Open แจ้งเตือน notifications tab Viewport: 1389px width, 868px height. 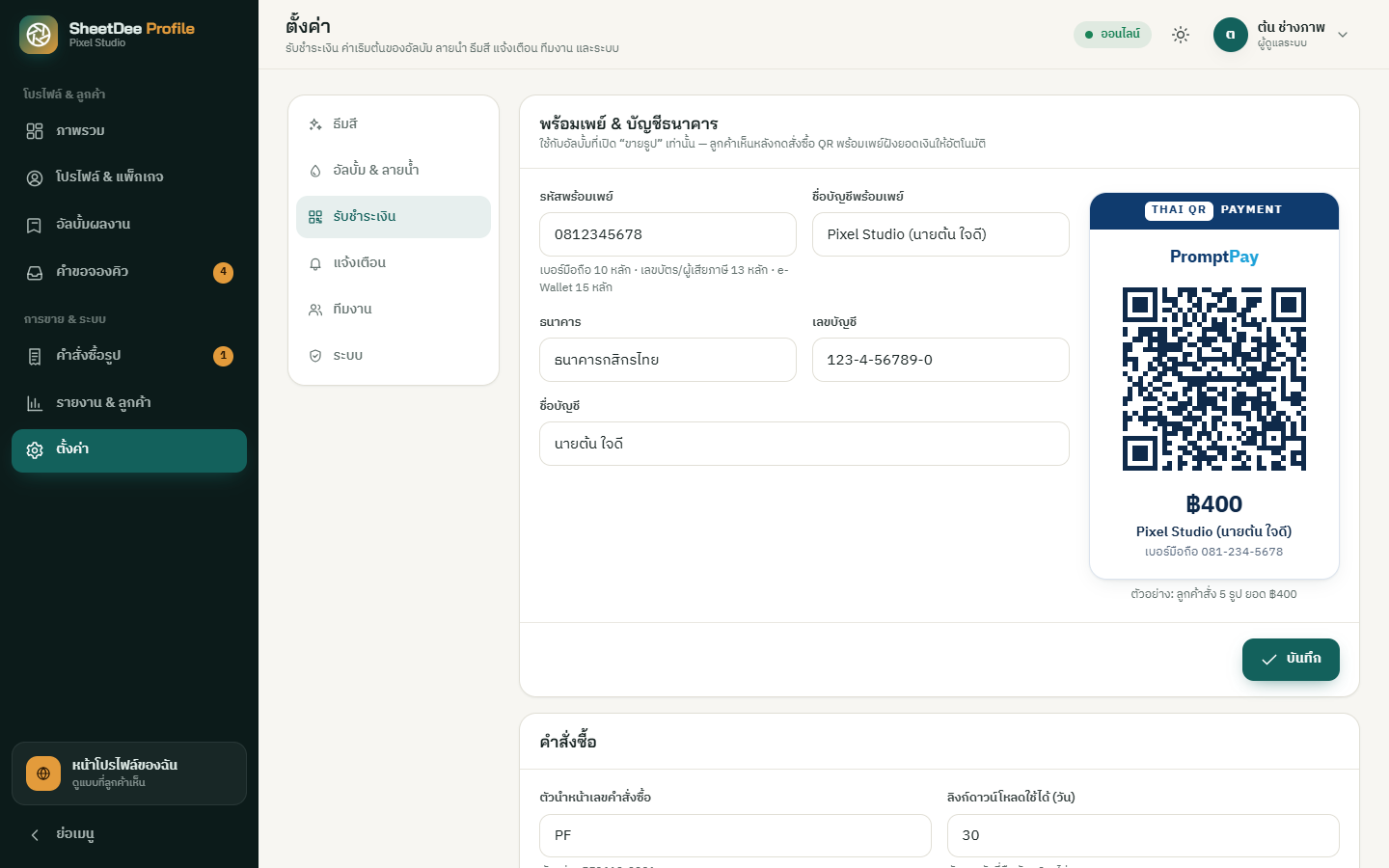[394, 263]
